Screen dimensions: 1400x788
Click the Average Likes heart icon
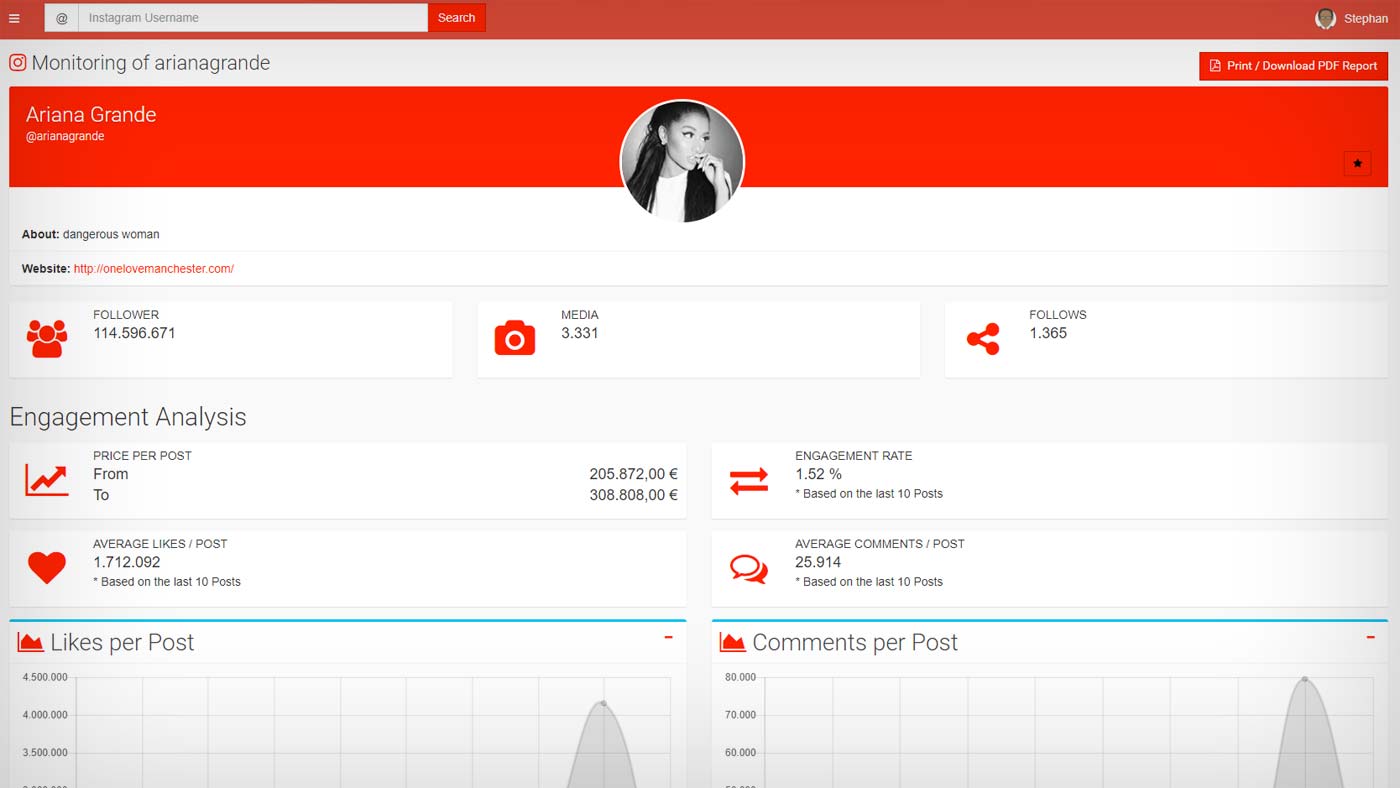[47, 568]
